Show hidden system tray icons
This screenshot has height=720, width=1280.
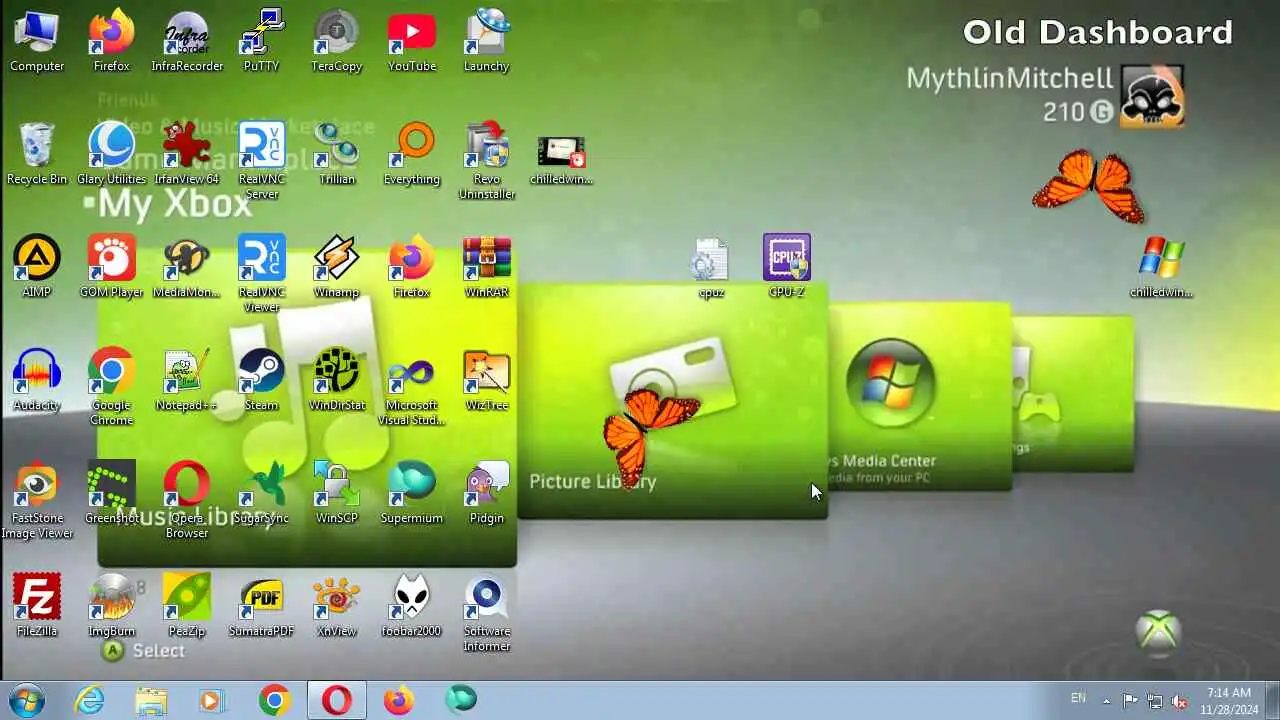1106,700
